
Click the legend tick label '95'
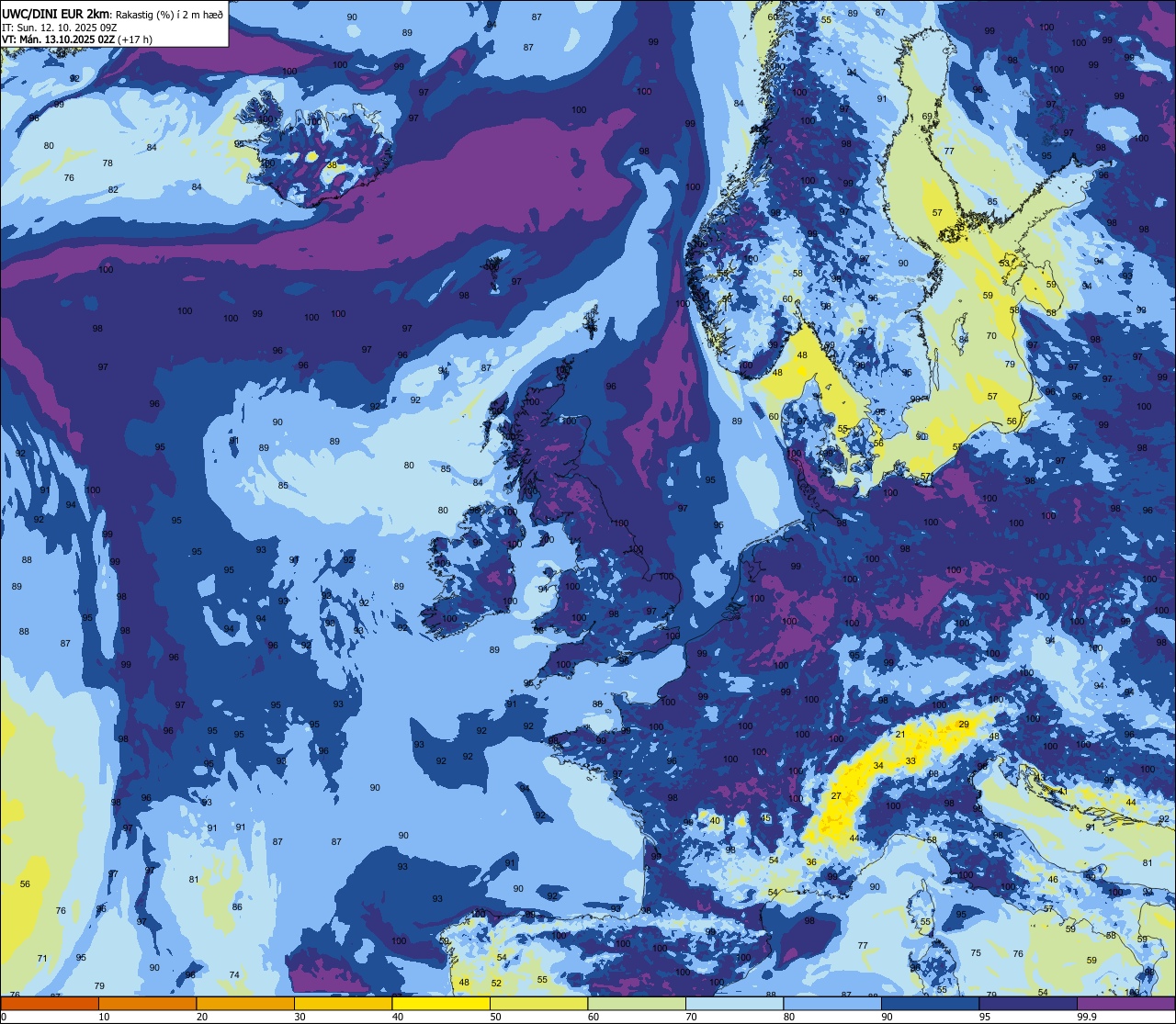point(986,1017)
